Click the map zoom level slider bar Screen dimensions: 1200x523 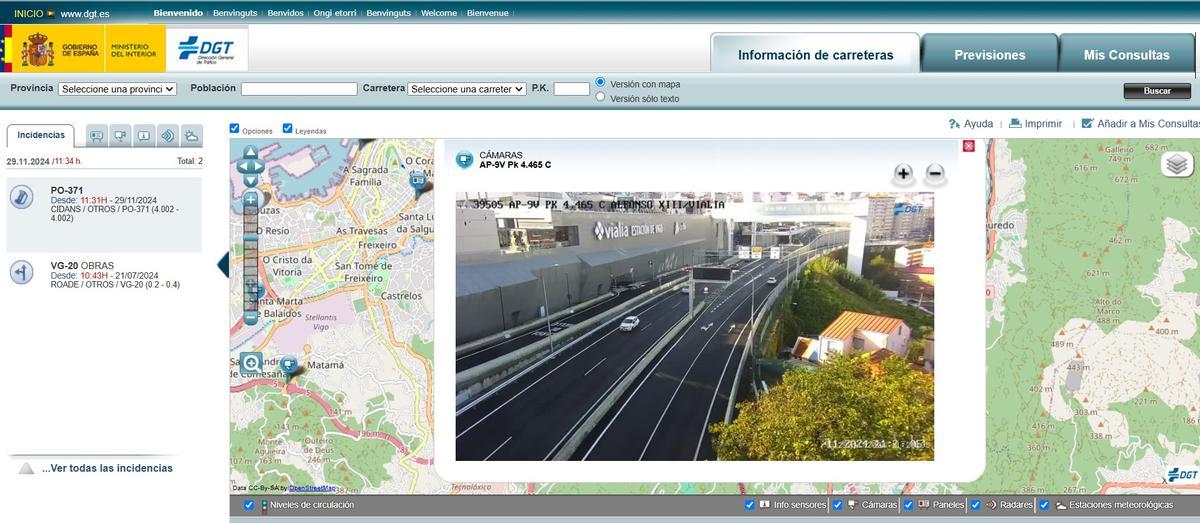250,258
